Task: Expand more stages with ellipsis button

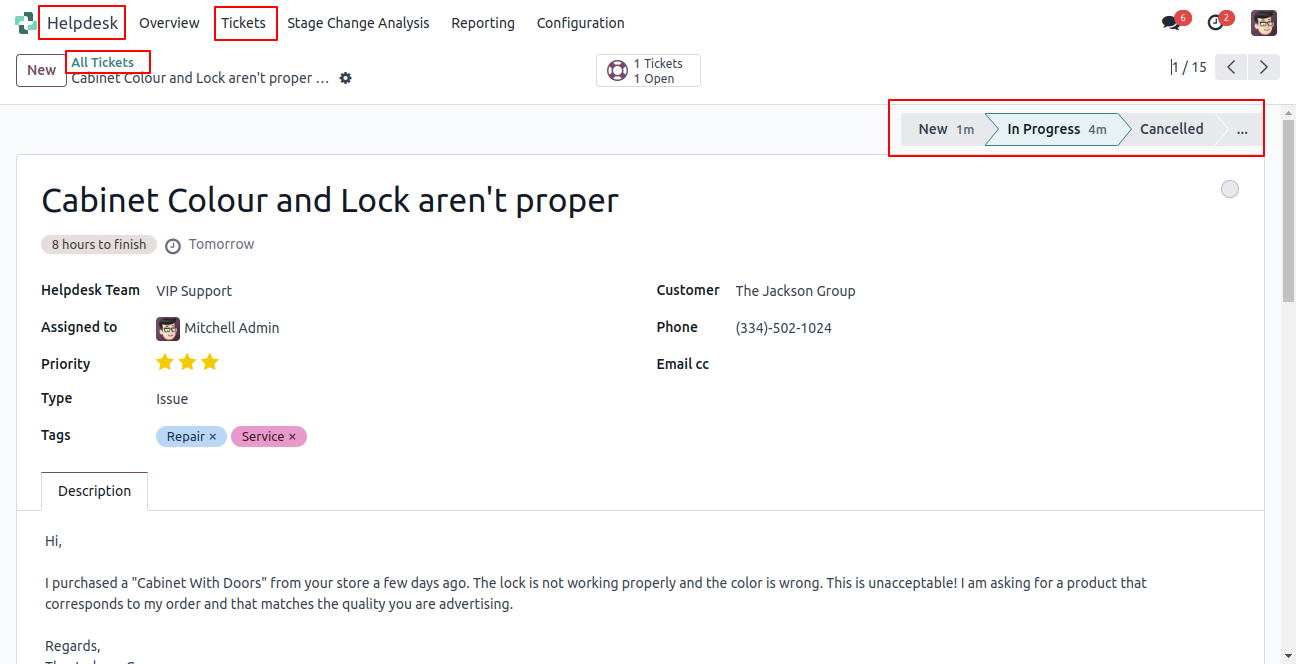Action: pyautogui.click(x=1242, y=129)
